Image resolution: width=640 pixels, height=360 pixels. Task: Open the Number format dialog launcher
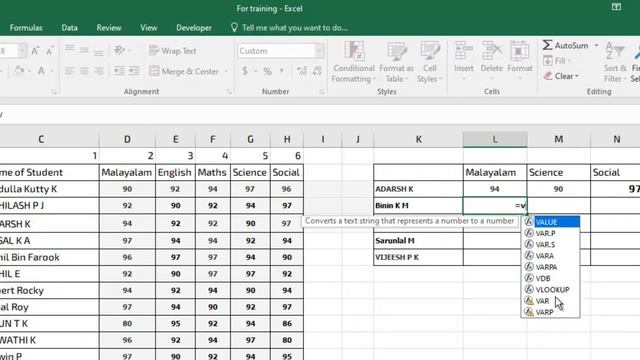pos(322,92)
